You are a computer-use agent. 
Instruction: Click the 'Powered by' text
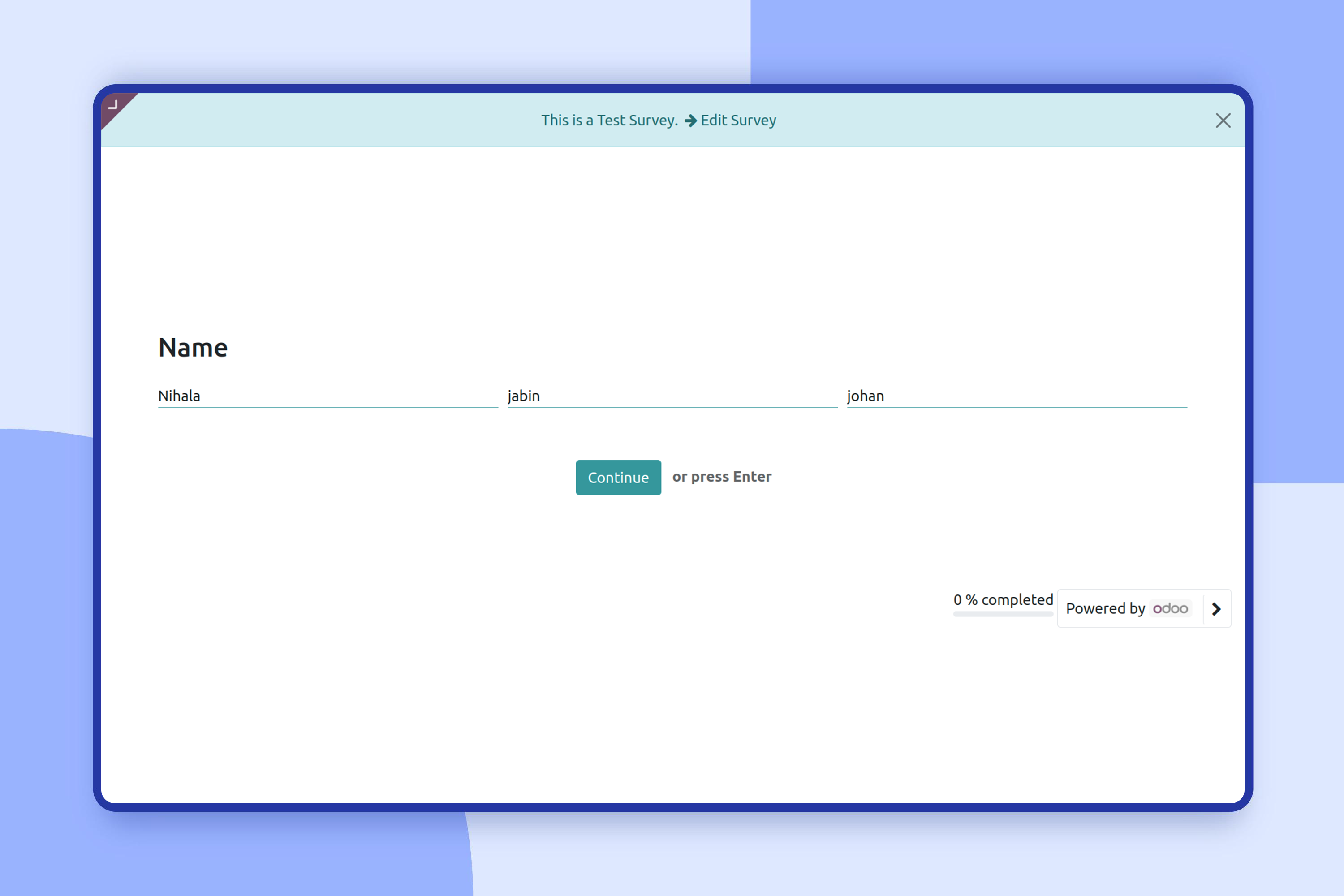point(1105,608)
